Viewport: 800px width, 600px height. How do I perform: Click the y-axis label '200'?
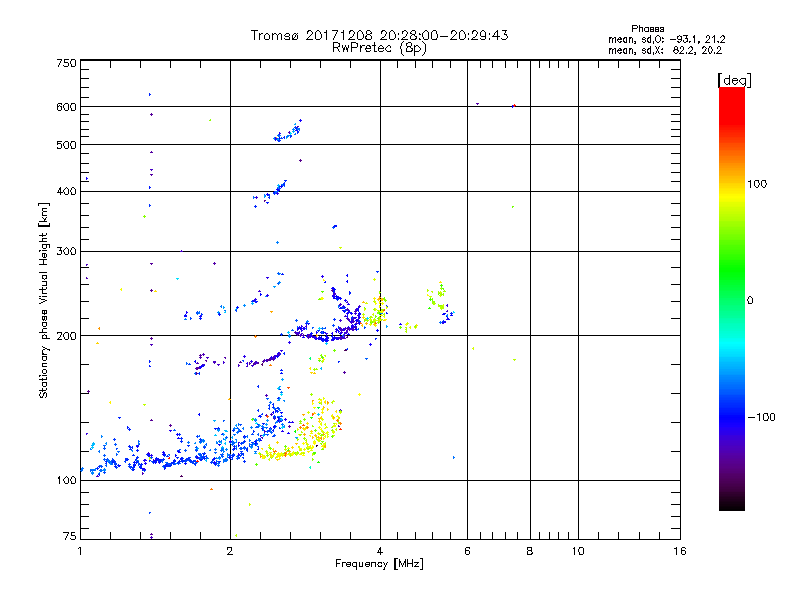click(x=66, y=336)
